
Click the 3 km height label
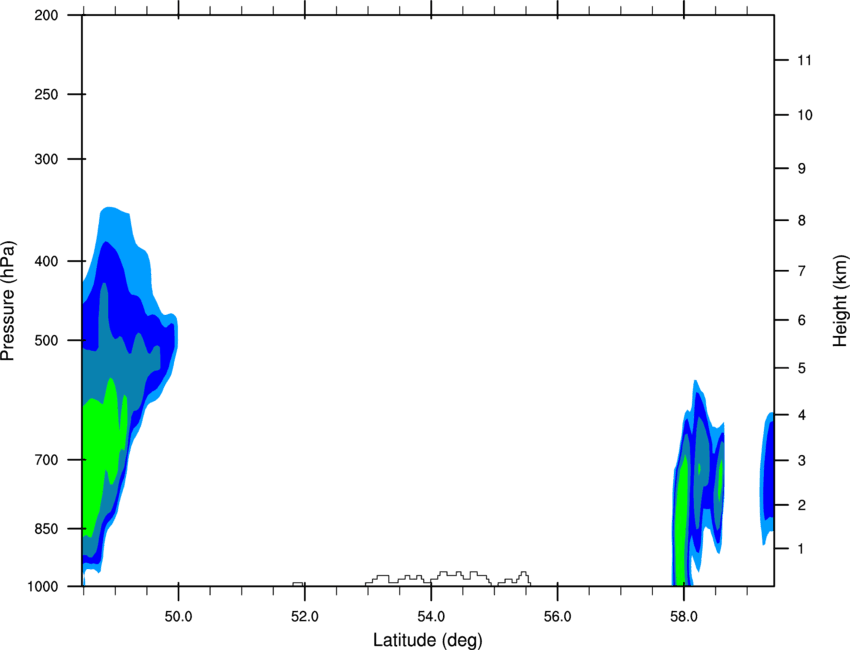(x=802, y=461)
